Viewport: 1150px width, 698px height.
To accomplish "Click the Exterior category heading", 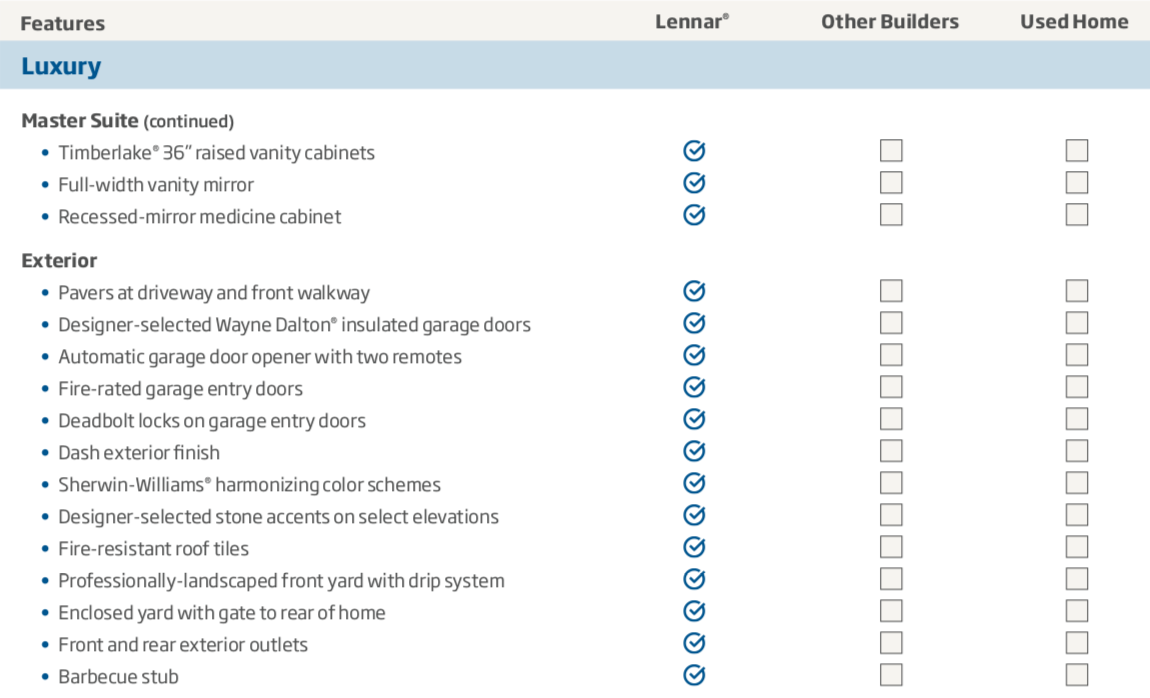I will click(x=59, y=260).
